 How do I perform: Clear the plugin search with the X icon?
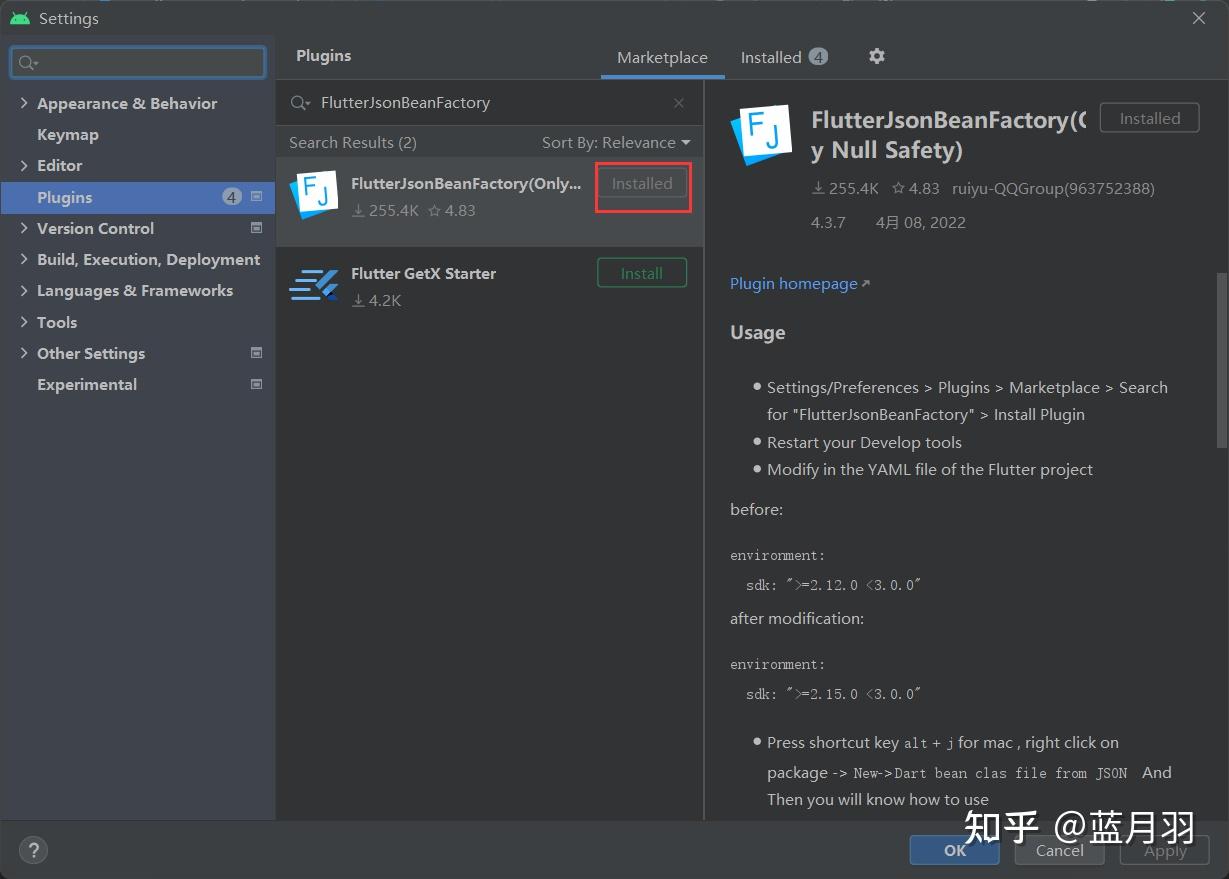coord(678,103)
